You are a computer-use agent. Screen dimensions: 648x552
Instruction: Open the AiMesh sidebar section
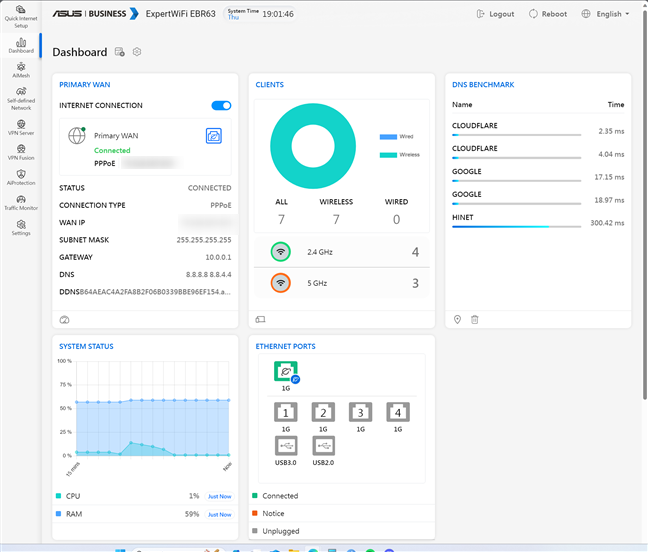[x=21, y=70]
